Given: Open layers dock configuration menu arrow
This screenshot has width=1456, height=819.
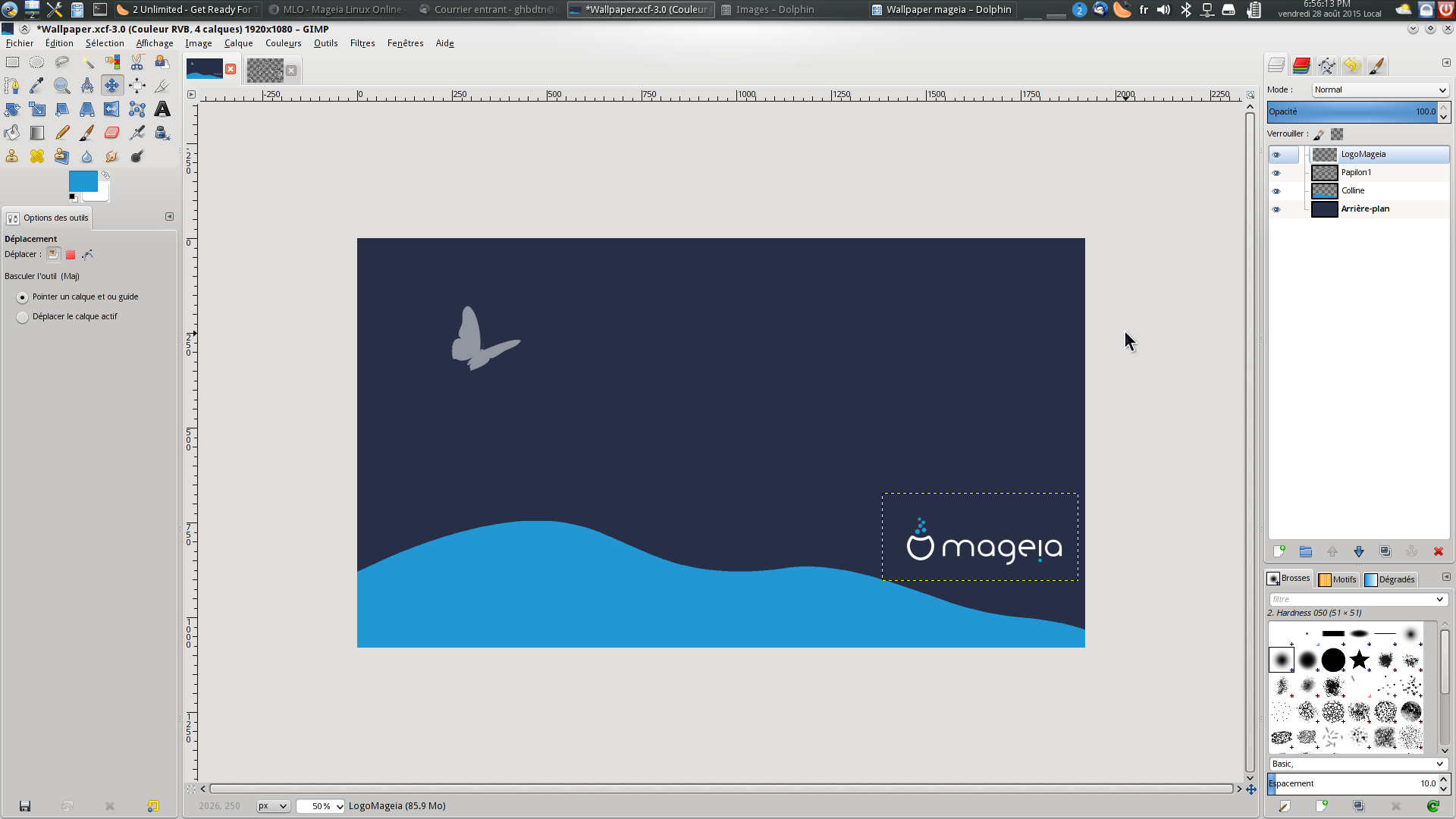Looking at the screenshot, I should [1446, 63].
